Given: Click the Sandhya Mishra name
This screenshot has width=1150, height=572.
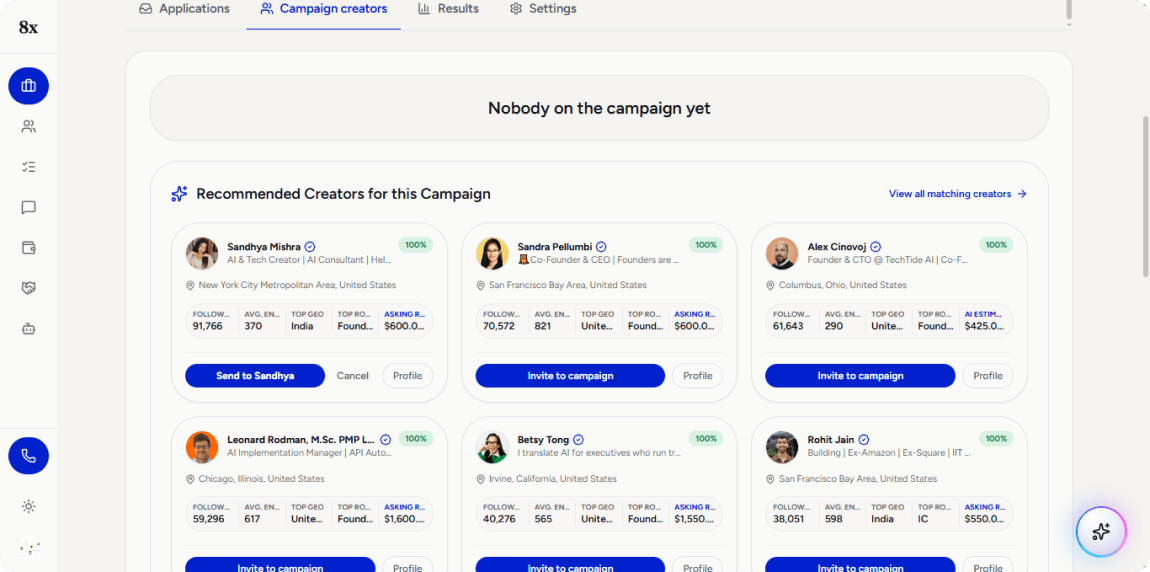Looking at the screenshot, I should (x=264, y=247).
